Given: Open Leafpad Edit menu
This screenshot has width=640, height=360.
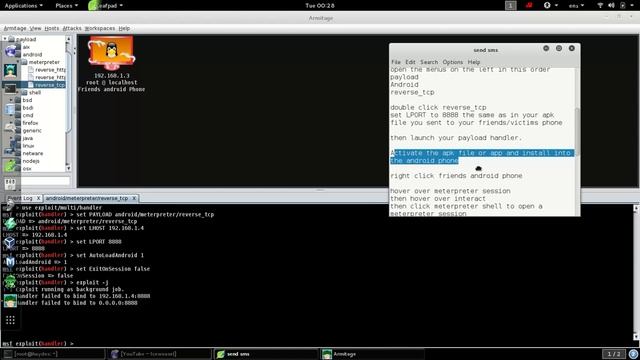Looking at the screenshot, I should (410, 62).
